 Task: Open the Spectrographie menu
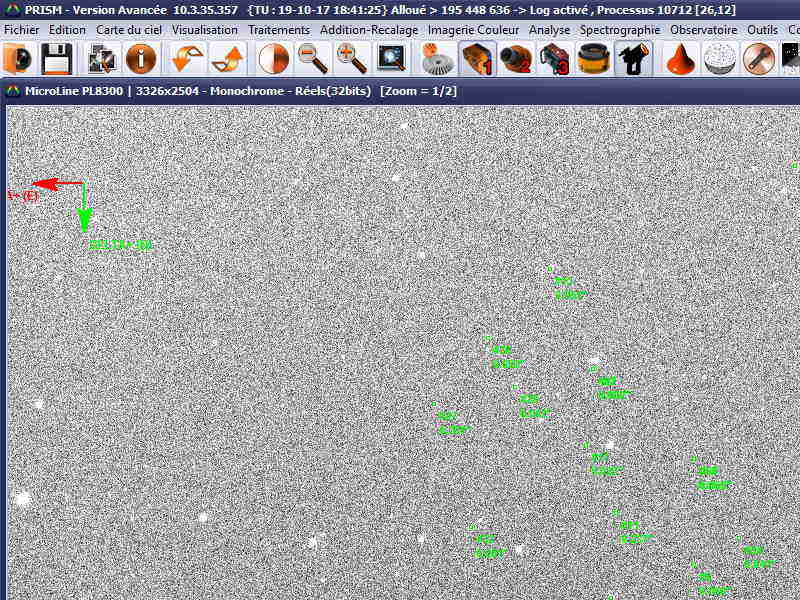pyautogui.click(x=620, y=30)
